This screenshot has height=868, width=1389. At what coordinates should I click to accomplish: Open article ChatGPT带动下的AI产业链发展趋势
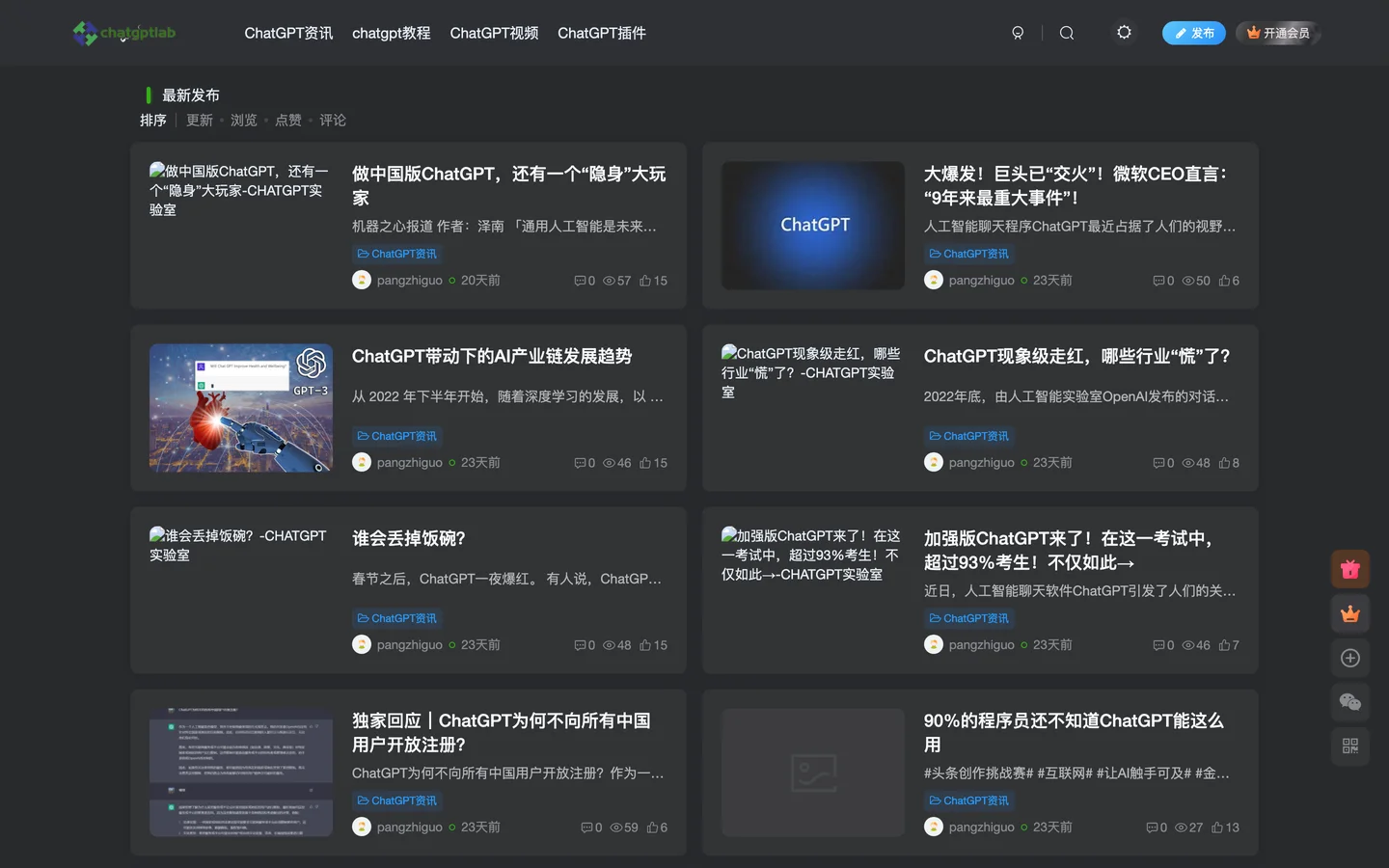coord(492,356)
